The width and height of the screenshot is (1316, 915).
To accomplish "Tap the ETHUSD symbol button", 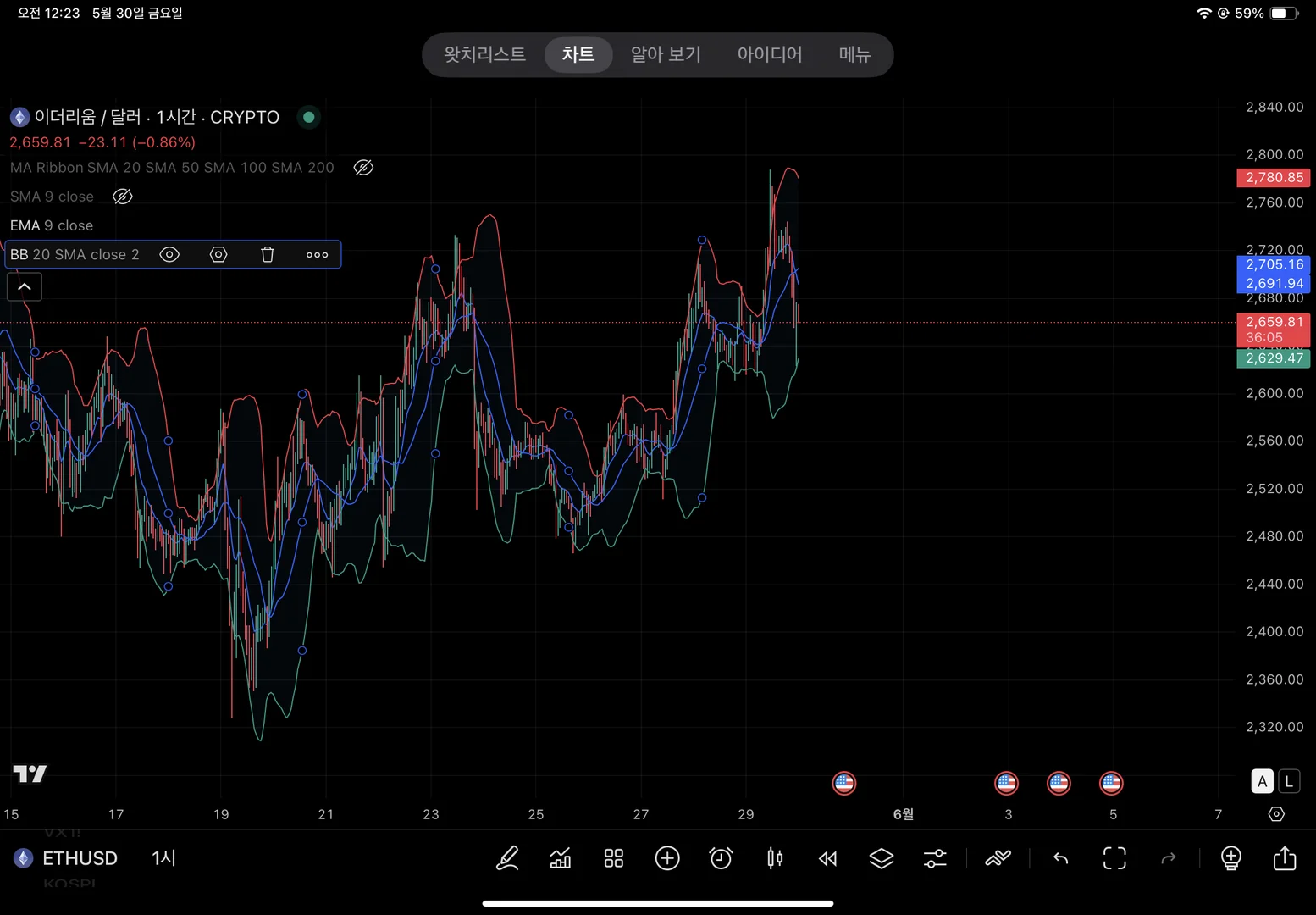I will click(80, 858).
